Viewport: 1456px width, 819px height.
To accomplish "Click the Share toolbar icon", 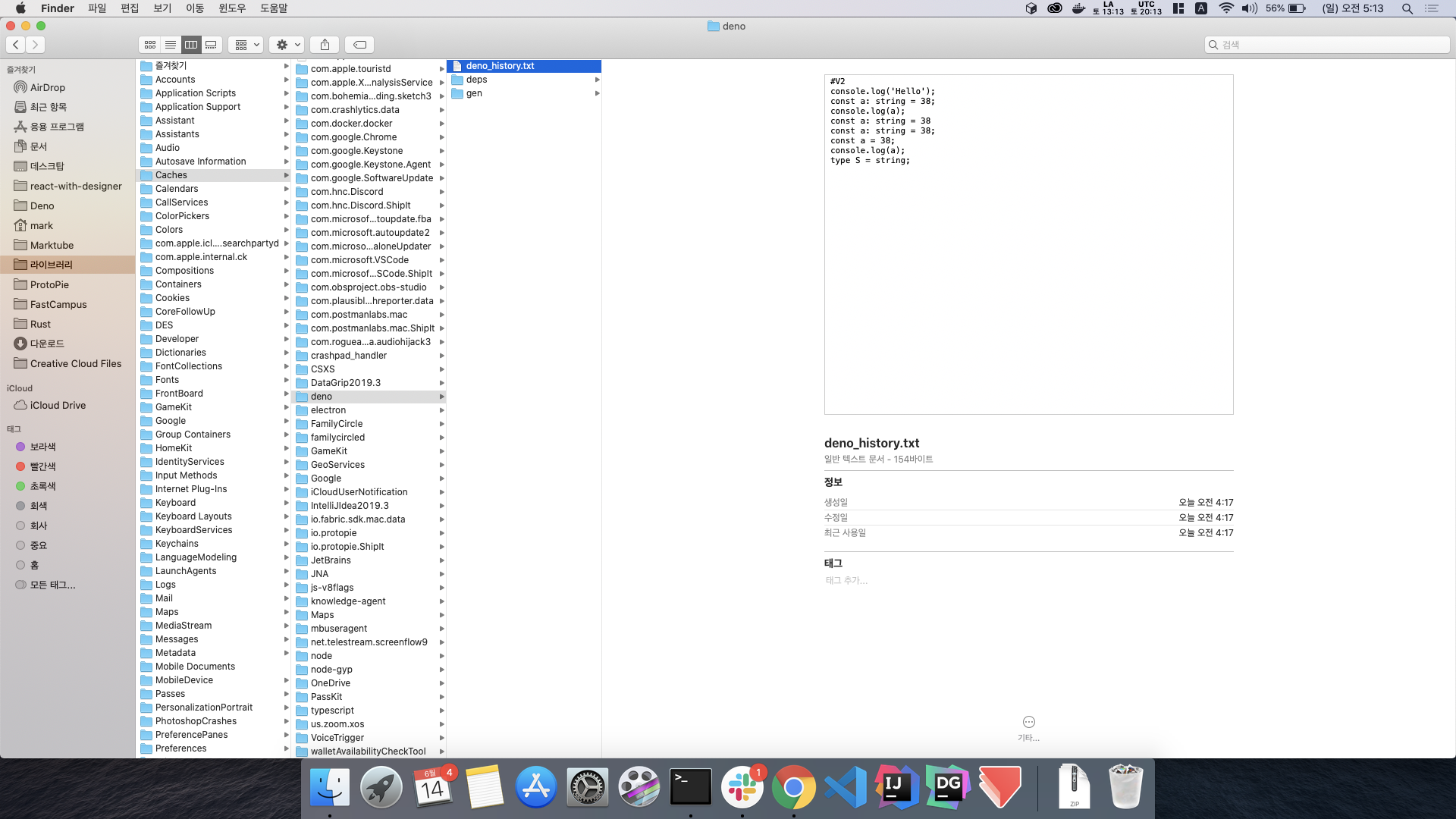I will pos(325,45).
